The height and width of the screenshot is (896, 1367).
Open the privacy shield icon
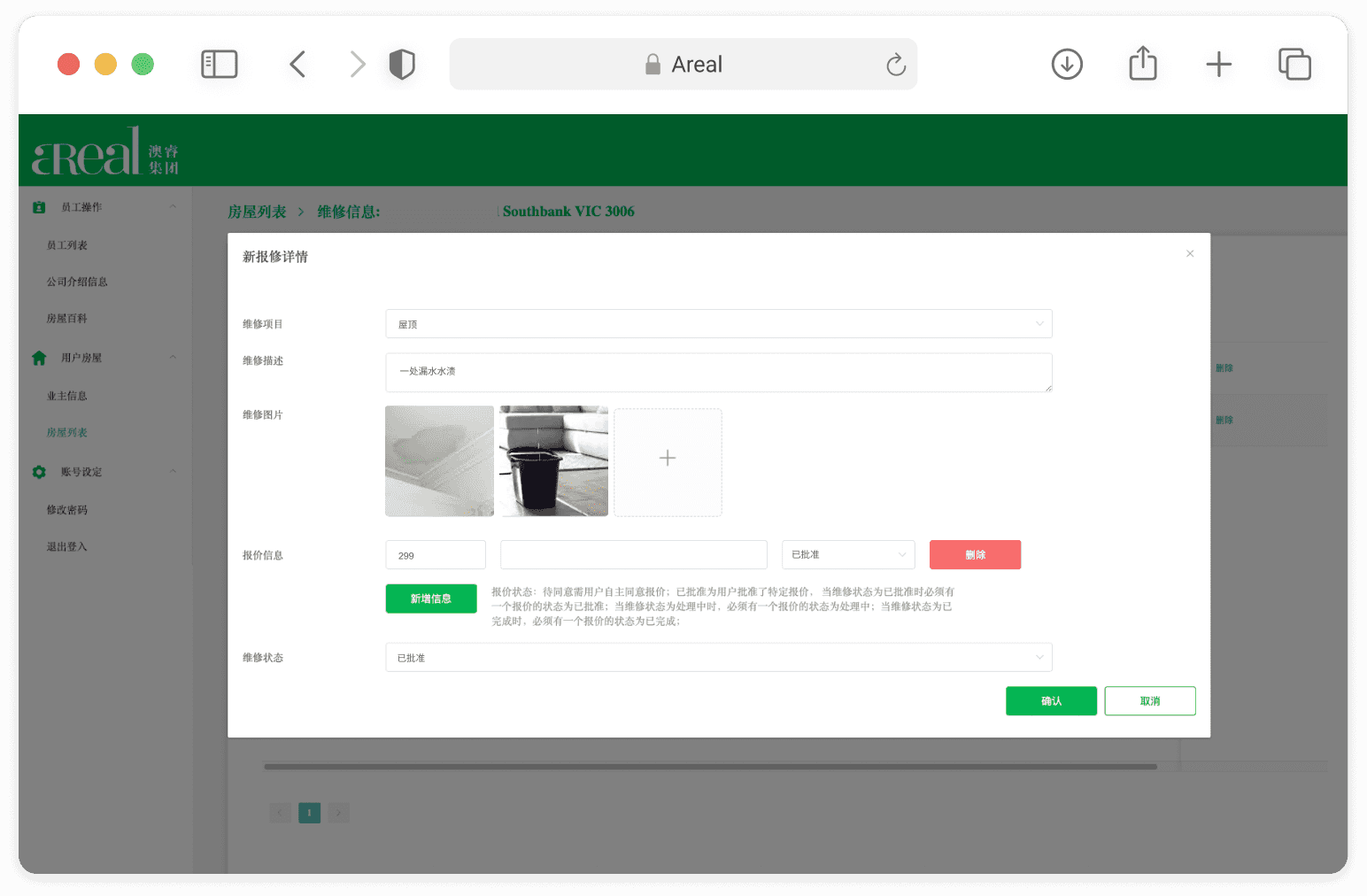402,65
